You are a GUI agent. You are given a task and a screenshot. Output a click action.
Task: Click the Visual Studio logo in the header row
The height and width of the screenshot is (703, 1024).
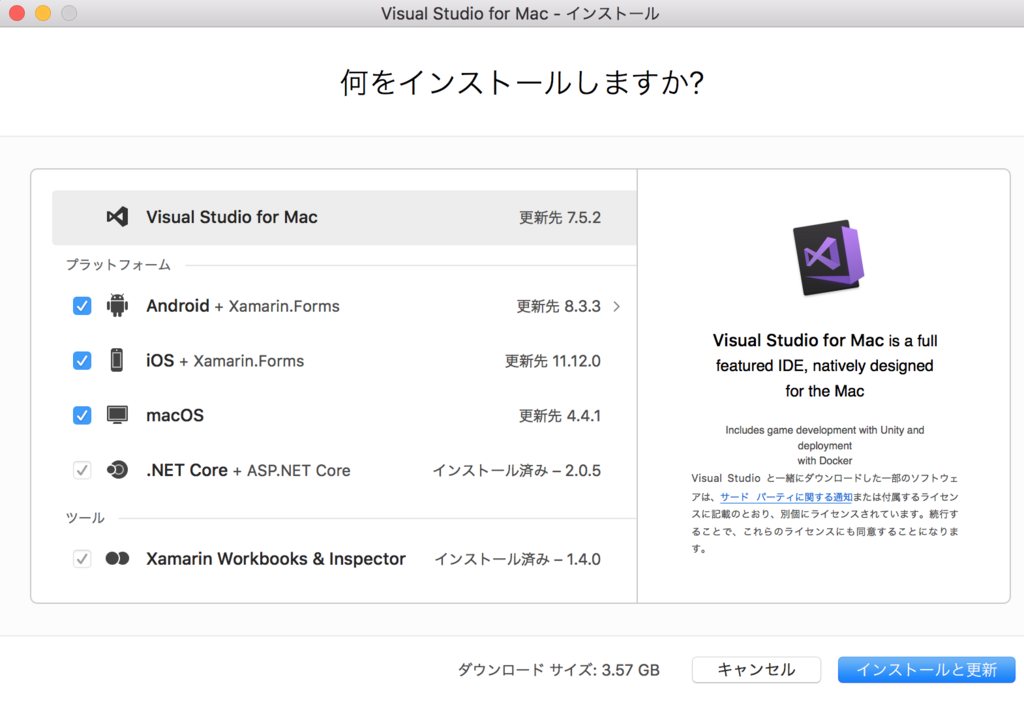point(118,217)
